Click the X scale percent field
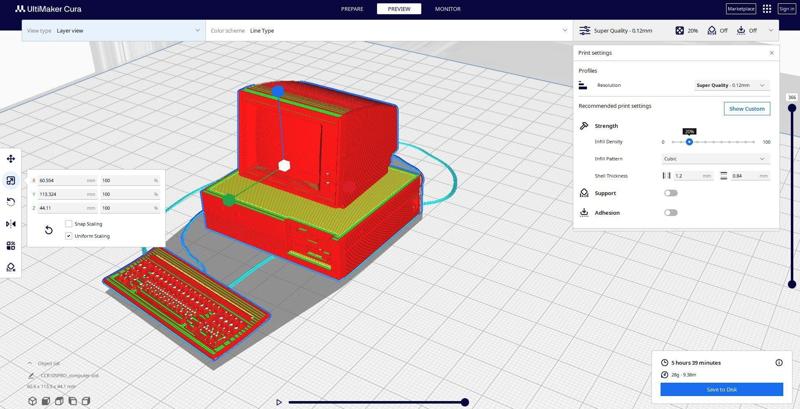 point(130,181)
